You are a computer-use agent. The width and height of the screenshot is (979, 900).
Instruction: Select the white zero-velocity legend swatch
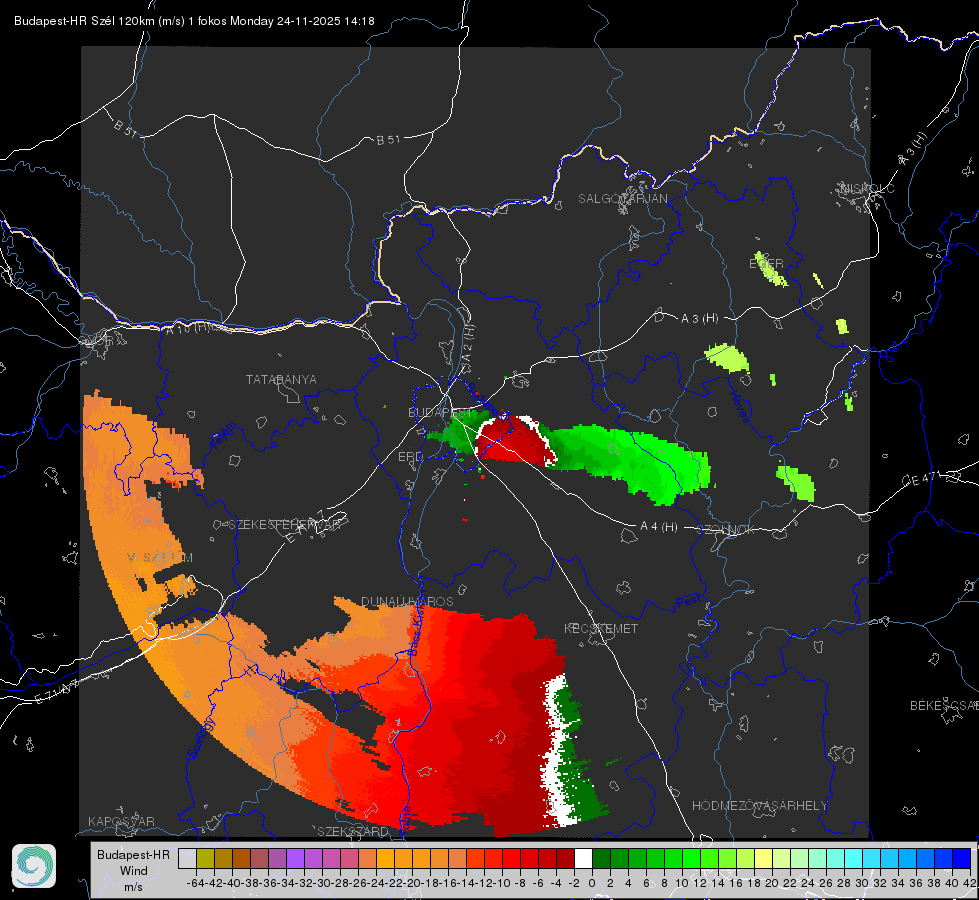(583, 858)
